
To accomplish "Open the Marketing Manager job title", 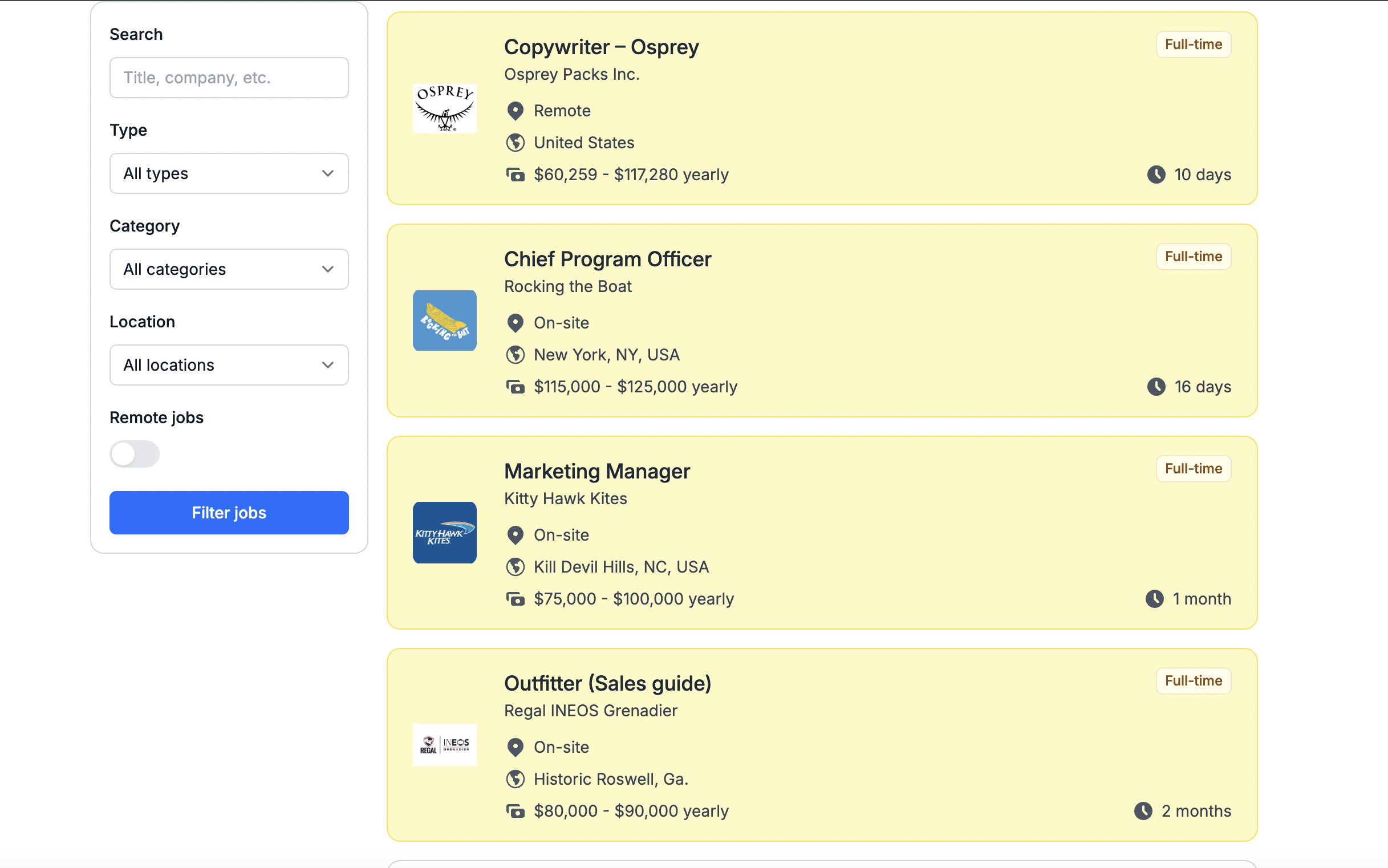I will click(596, 471).
